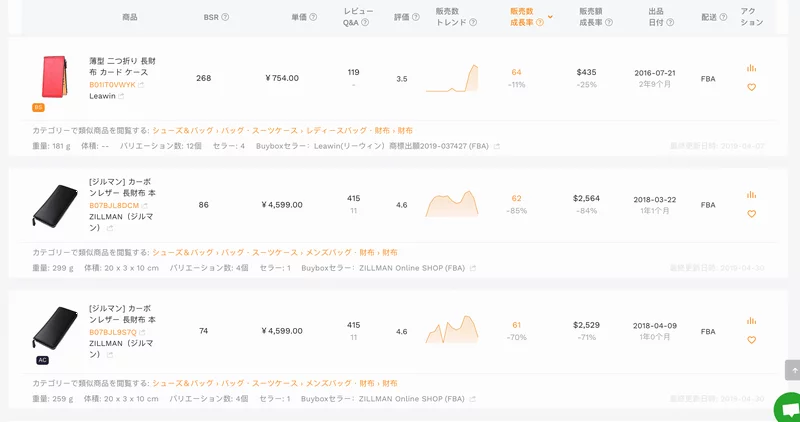Click the sales trend chart for Leawin wallet
800x422 pixels.
coord(452,78)
